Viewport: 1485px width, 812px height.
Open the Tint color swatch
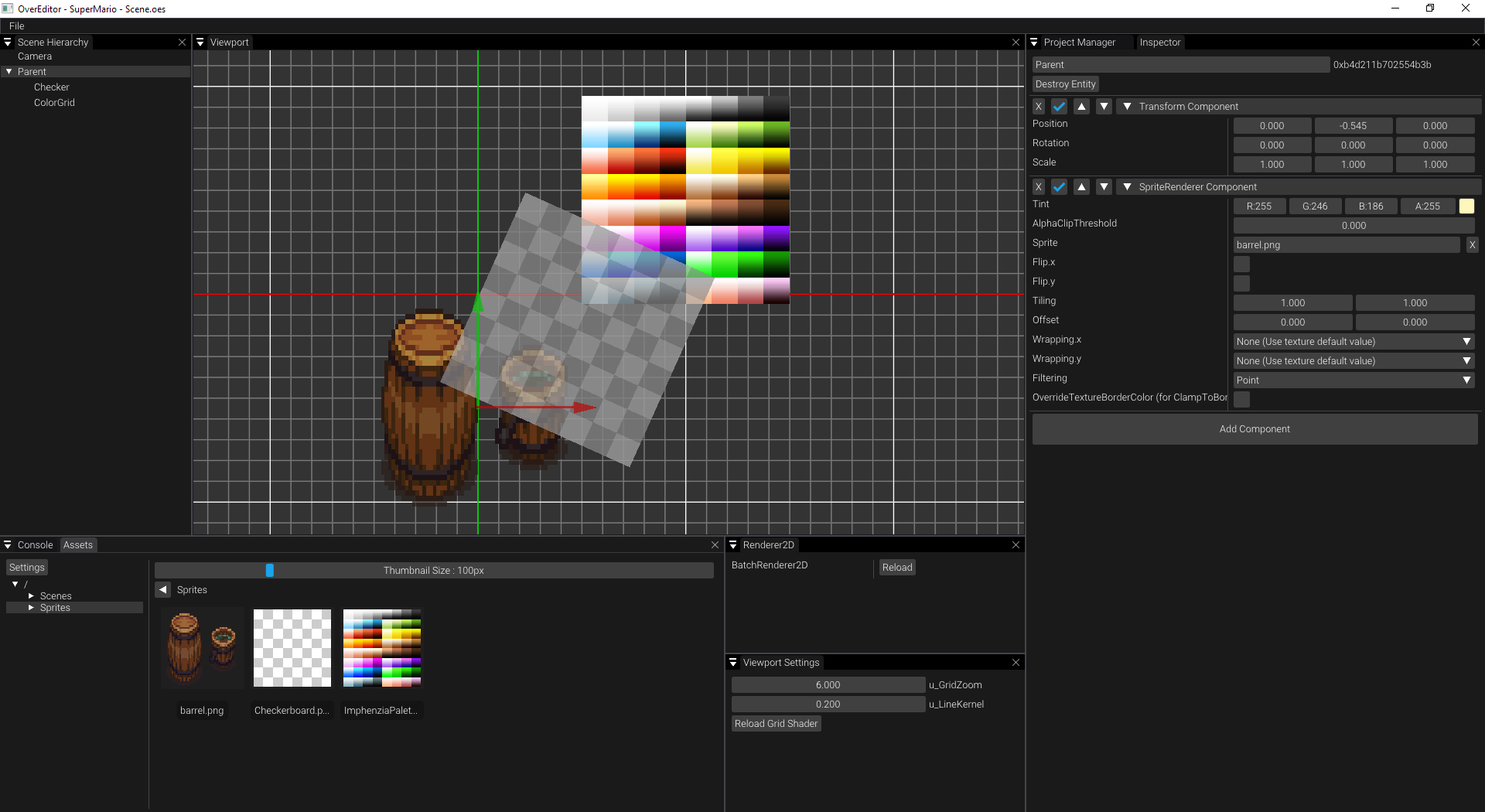point(1467,206)
